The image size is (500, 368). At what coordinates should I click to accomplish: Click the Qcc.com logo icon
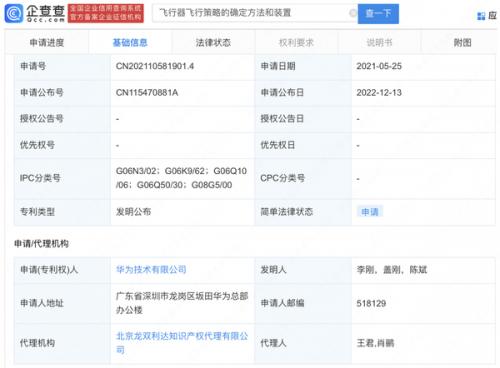(13, 13)
